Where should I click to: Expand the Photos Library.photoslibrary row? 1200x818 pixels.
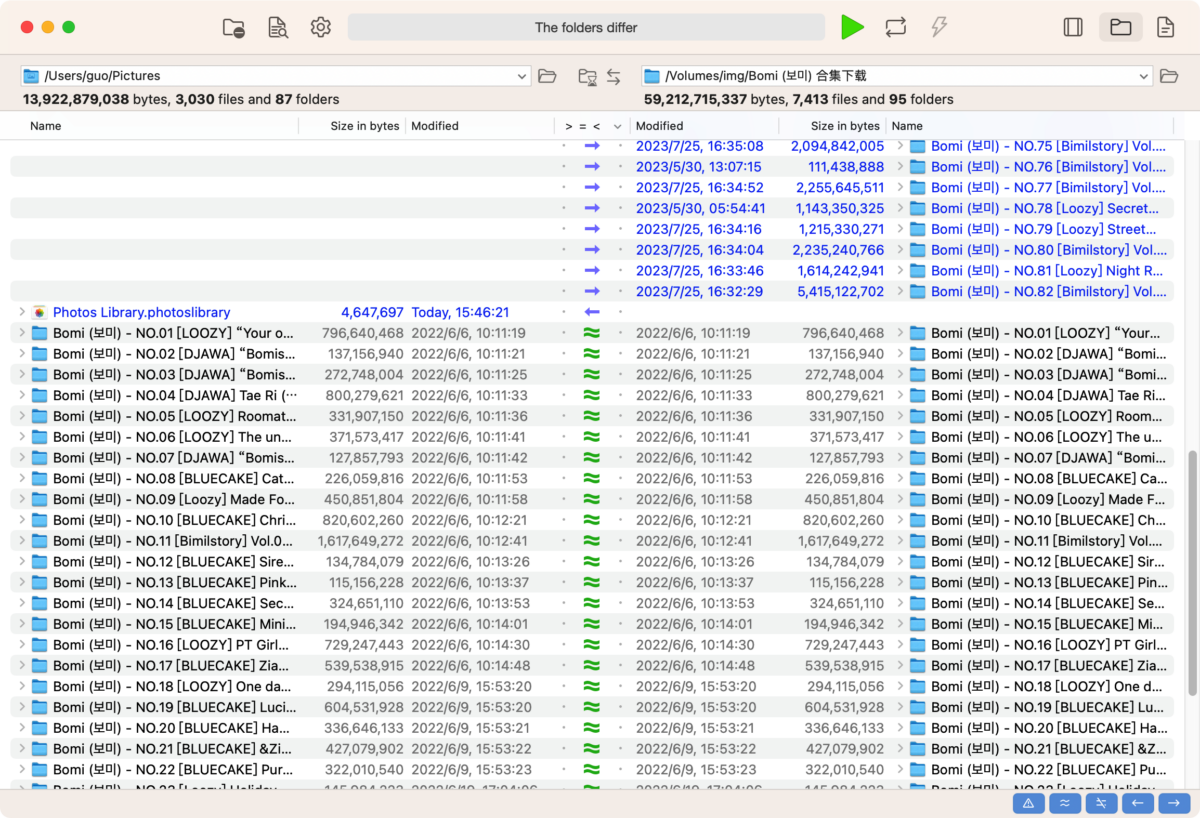point(21,312)
